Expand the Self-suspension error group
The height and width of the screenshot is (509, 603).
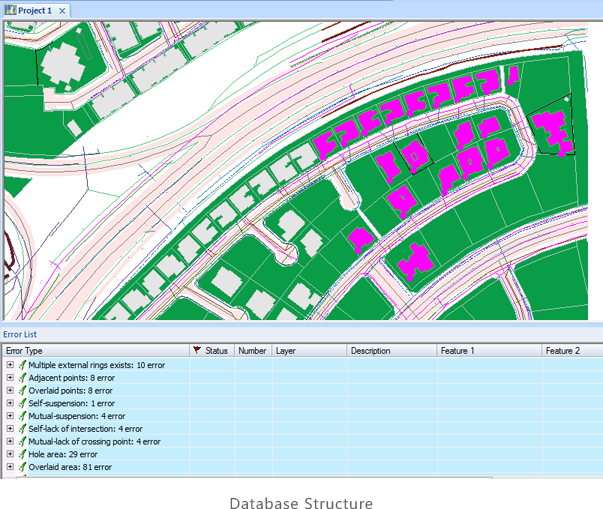(x=10, y=403)
